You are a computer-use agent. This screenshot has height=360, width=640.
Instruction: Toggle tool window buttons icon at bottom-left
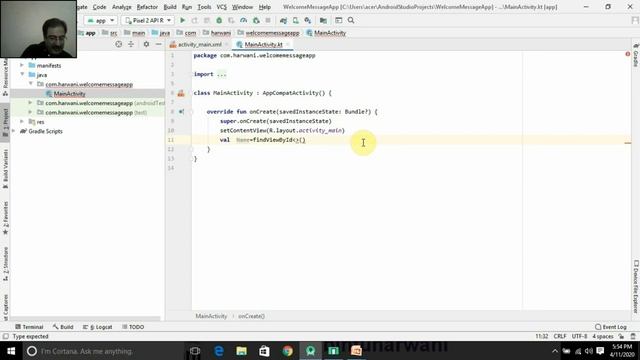pos(5,336)
